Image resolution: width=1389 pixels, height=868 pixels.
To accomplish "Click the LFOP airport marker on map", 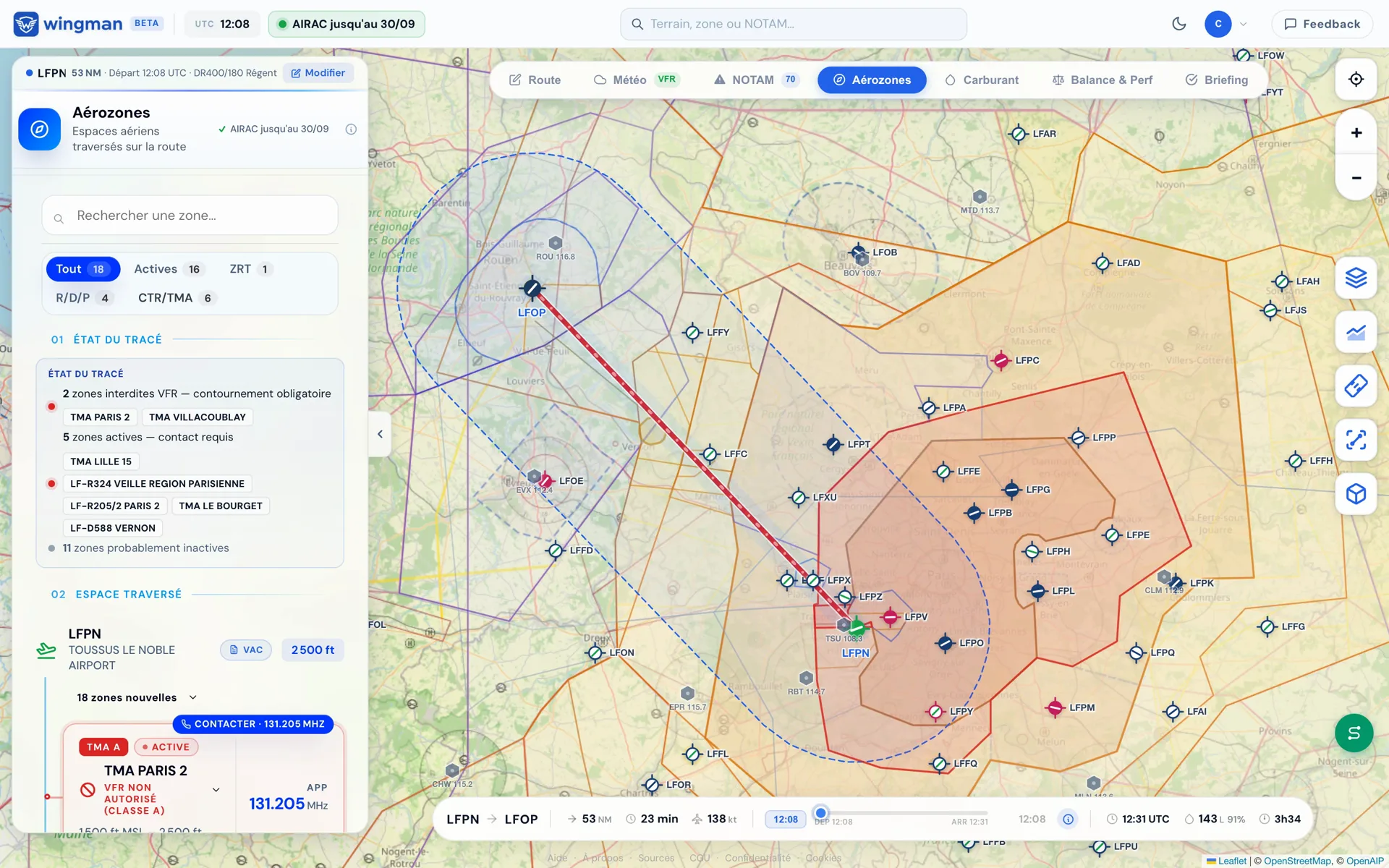I will pyautogui.click(x=532, y=288).
